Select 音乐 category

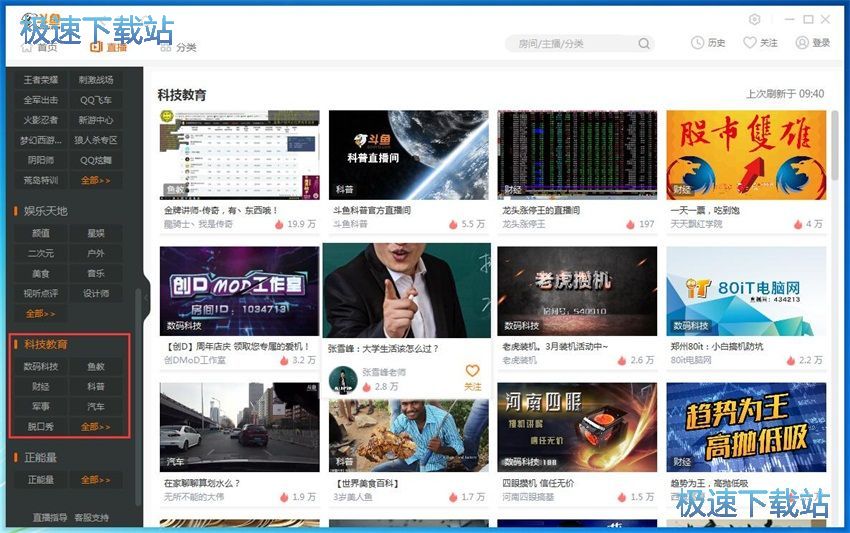pyautogui.click(x=96, y=274)
